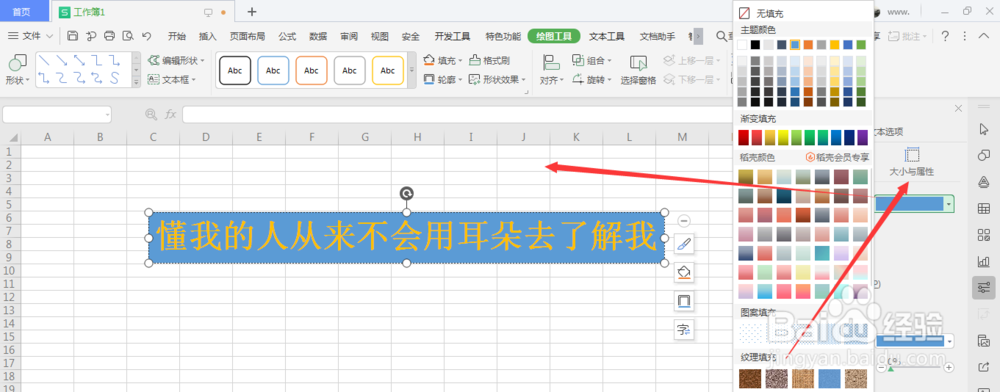Click the rotation handle above the text box
This screenshot has width=1000, height=392.
pos(406,194)
